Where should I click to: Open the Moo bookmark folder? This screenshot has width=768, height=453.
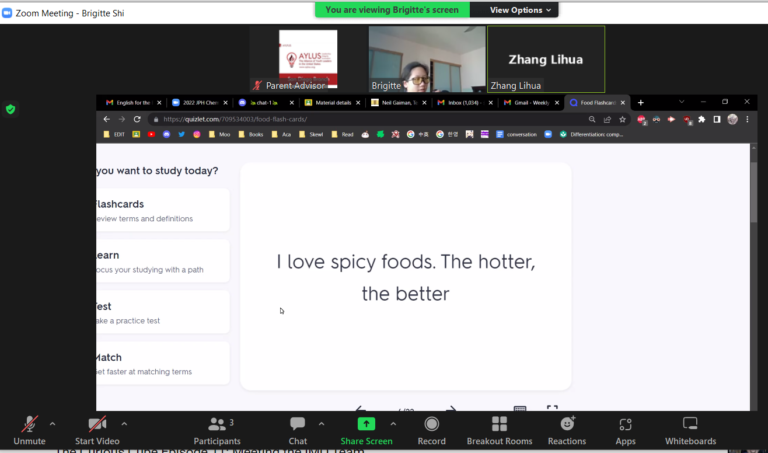click(219, 134)
